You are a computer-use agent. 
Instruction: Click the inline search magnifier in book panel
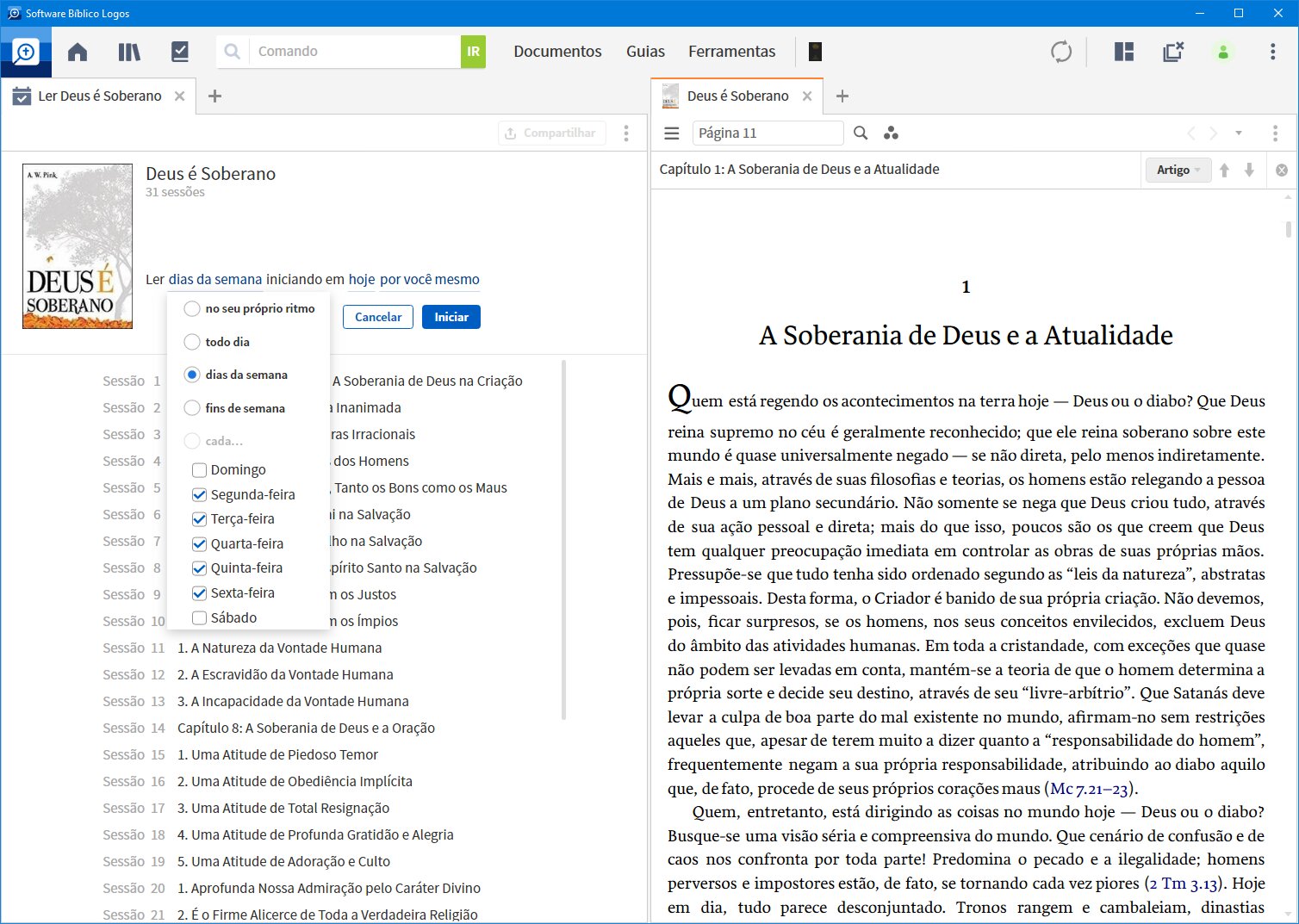click(861, 133)
